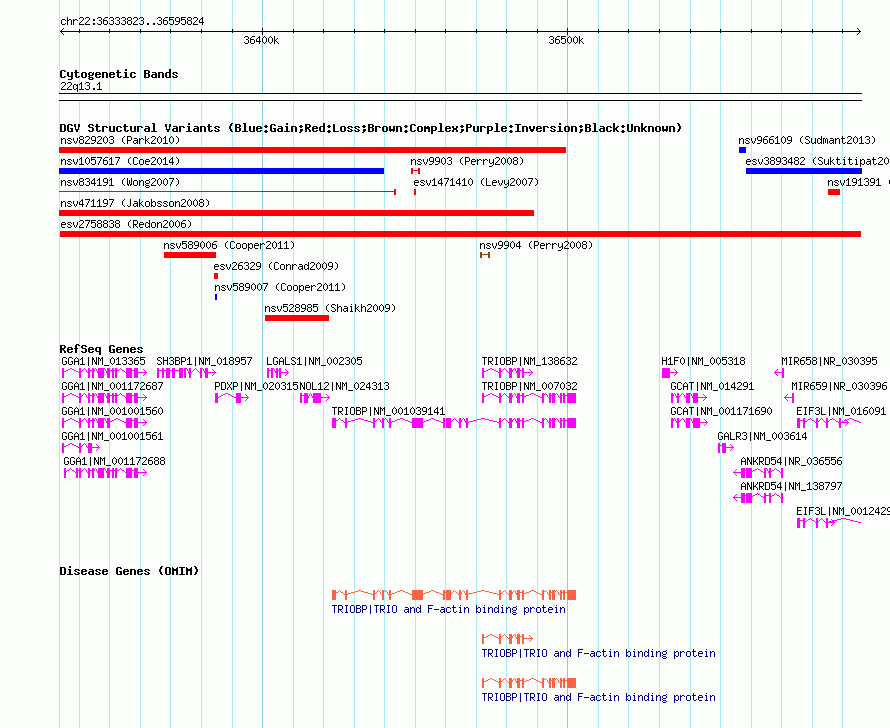
Task: Select the 36400k ruler tick label
Action: tap(261, 40)
